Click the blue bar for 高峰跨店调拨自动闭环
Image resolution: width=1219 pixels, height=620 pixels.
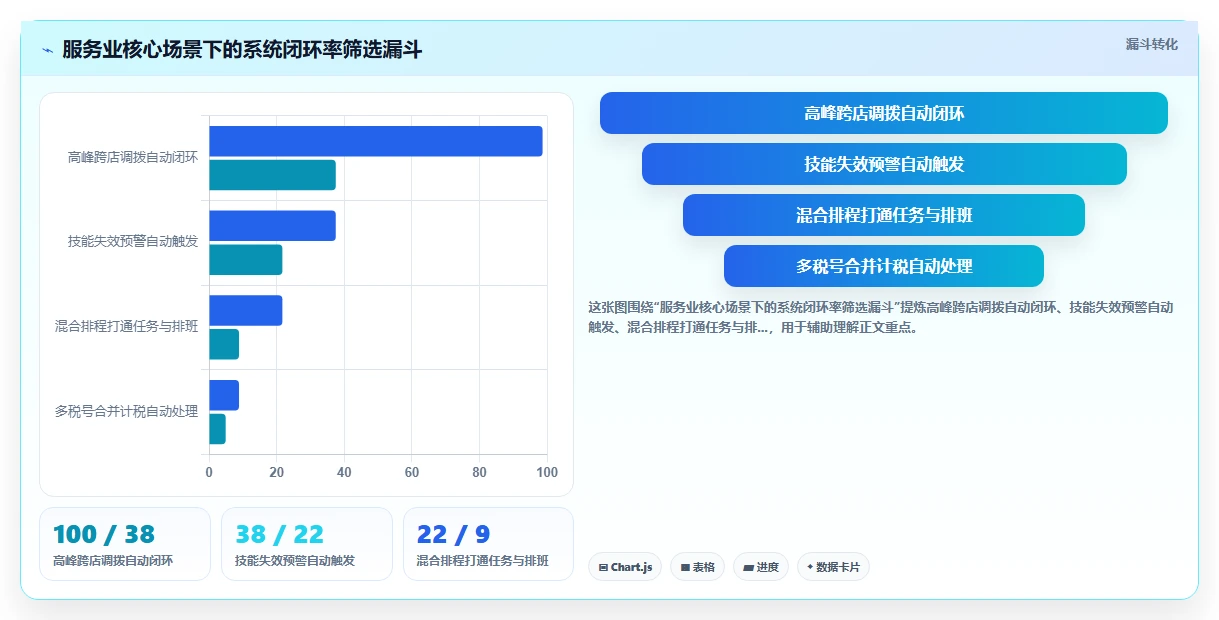pos(376,141)
